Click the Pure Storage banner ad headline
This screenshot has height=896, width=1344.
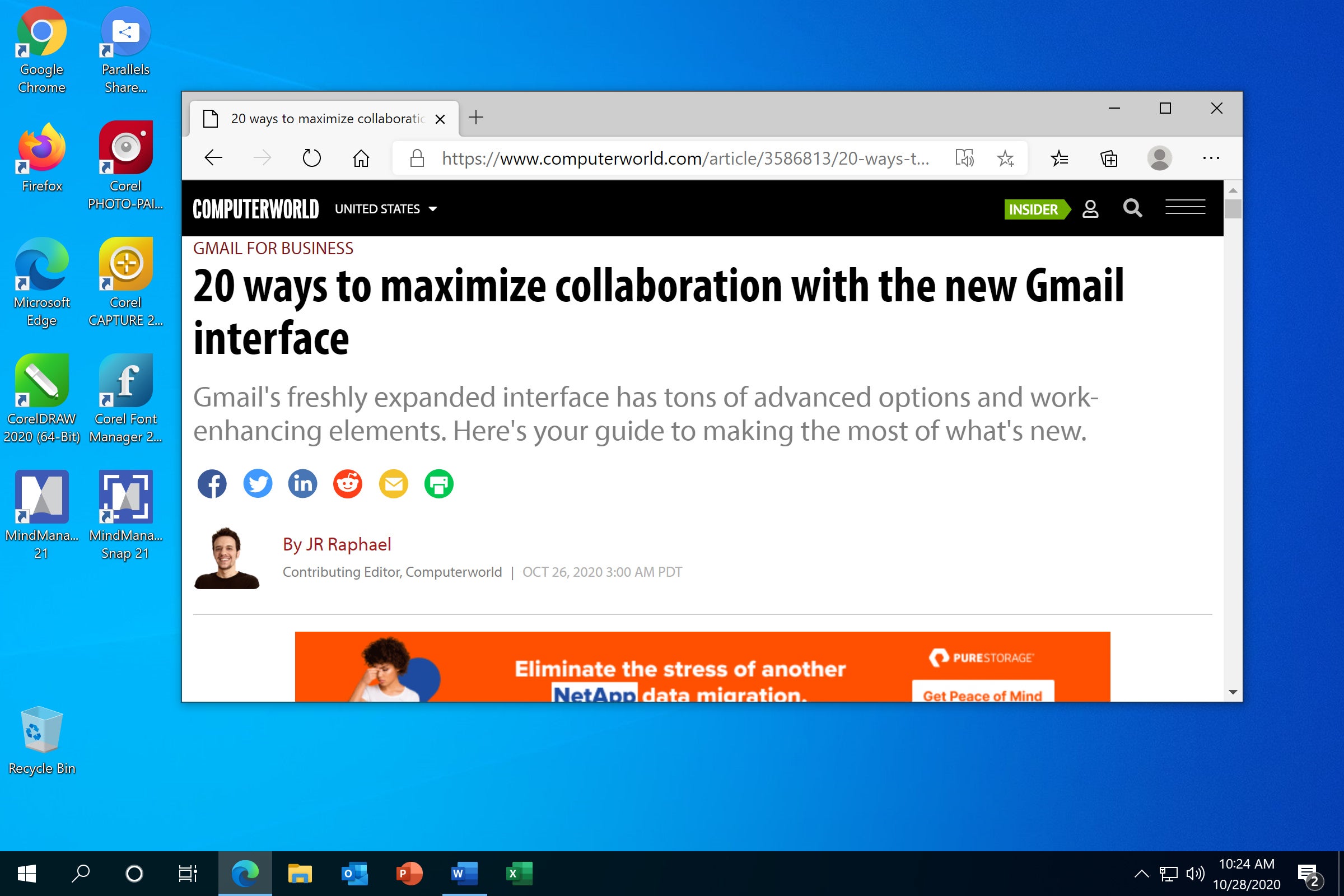click(679, 681)
